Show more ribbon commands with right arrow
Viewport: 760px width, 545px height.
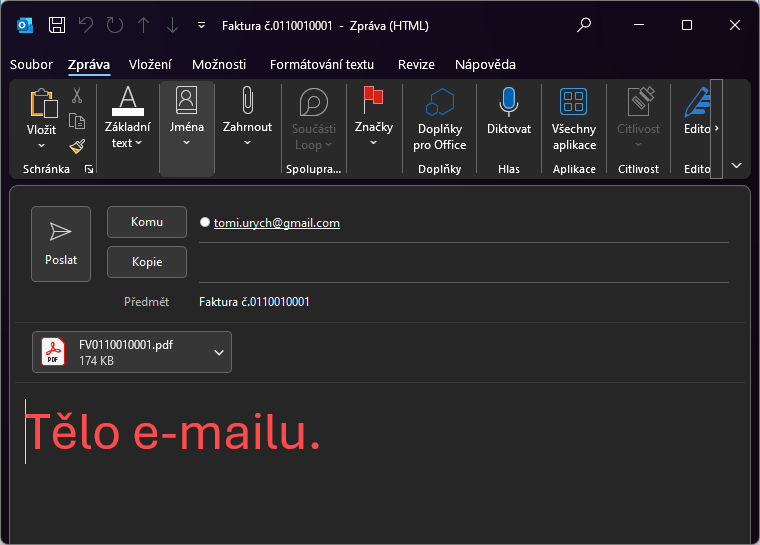[x=716, y=128]
